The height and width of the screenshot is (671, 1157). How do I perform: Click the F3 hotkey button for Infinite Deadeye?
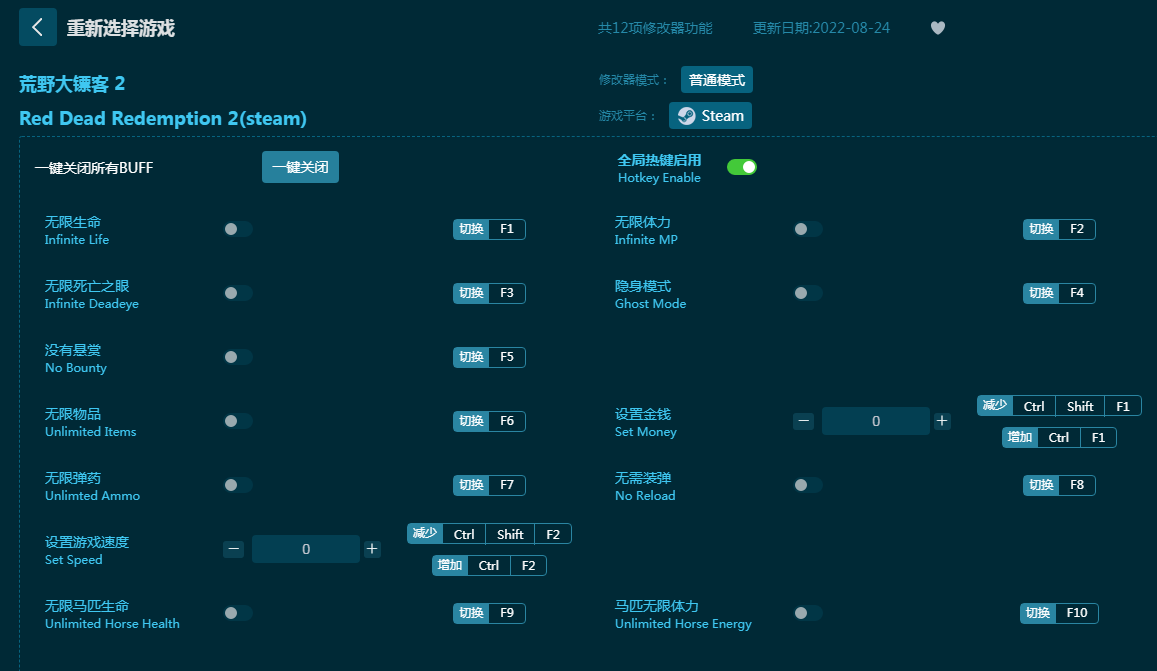[489, 293]
